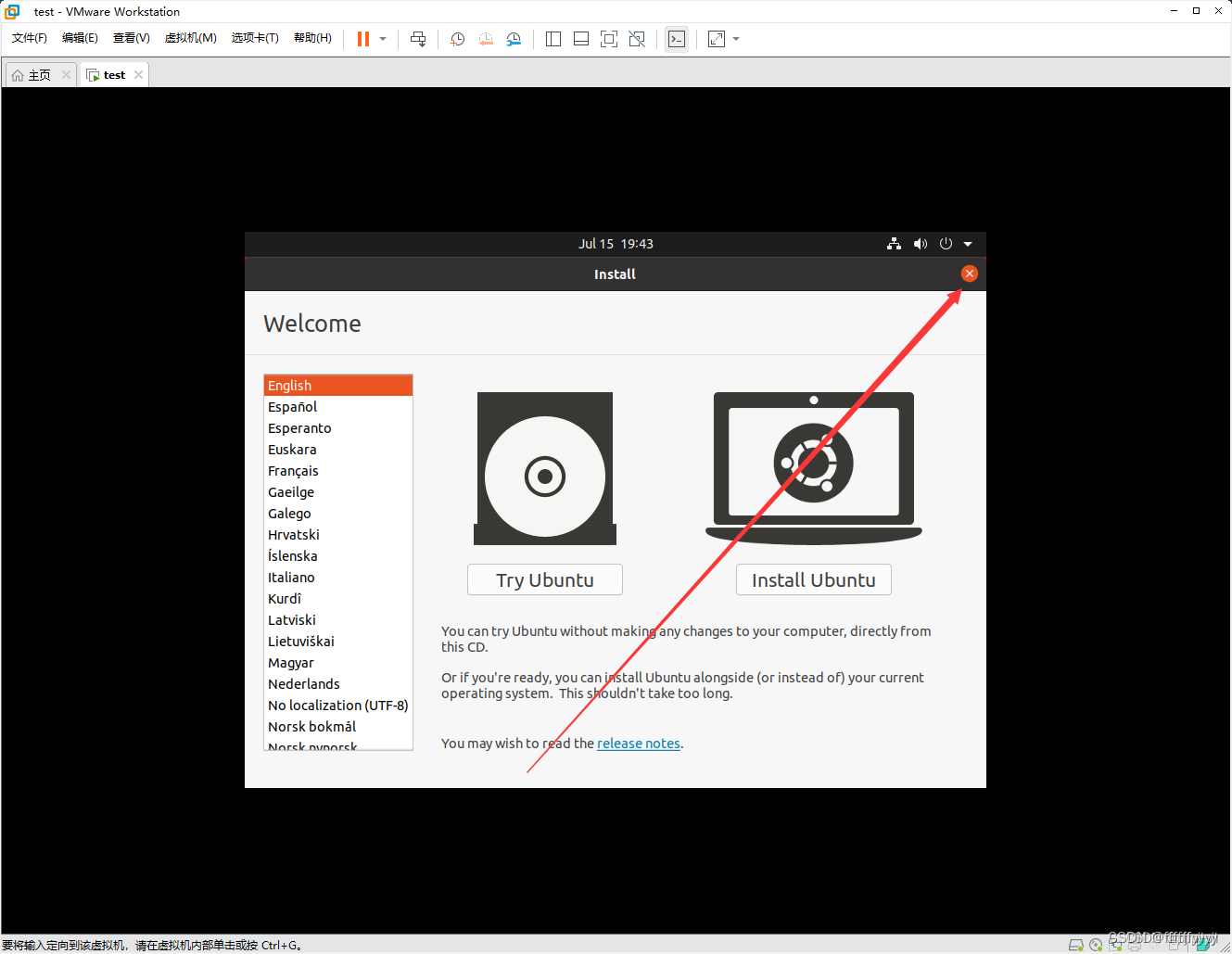The image size is (1232, 954).
Task: Click the stretch guest display icon
Action: pos(717,39)
